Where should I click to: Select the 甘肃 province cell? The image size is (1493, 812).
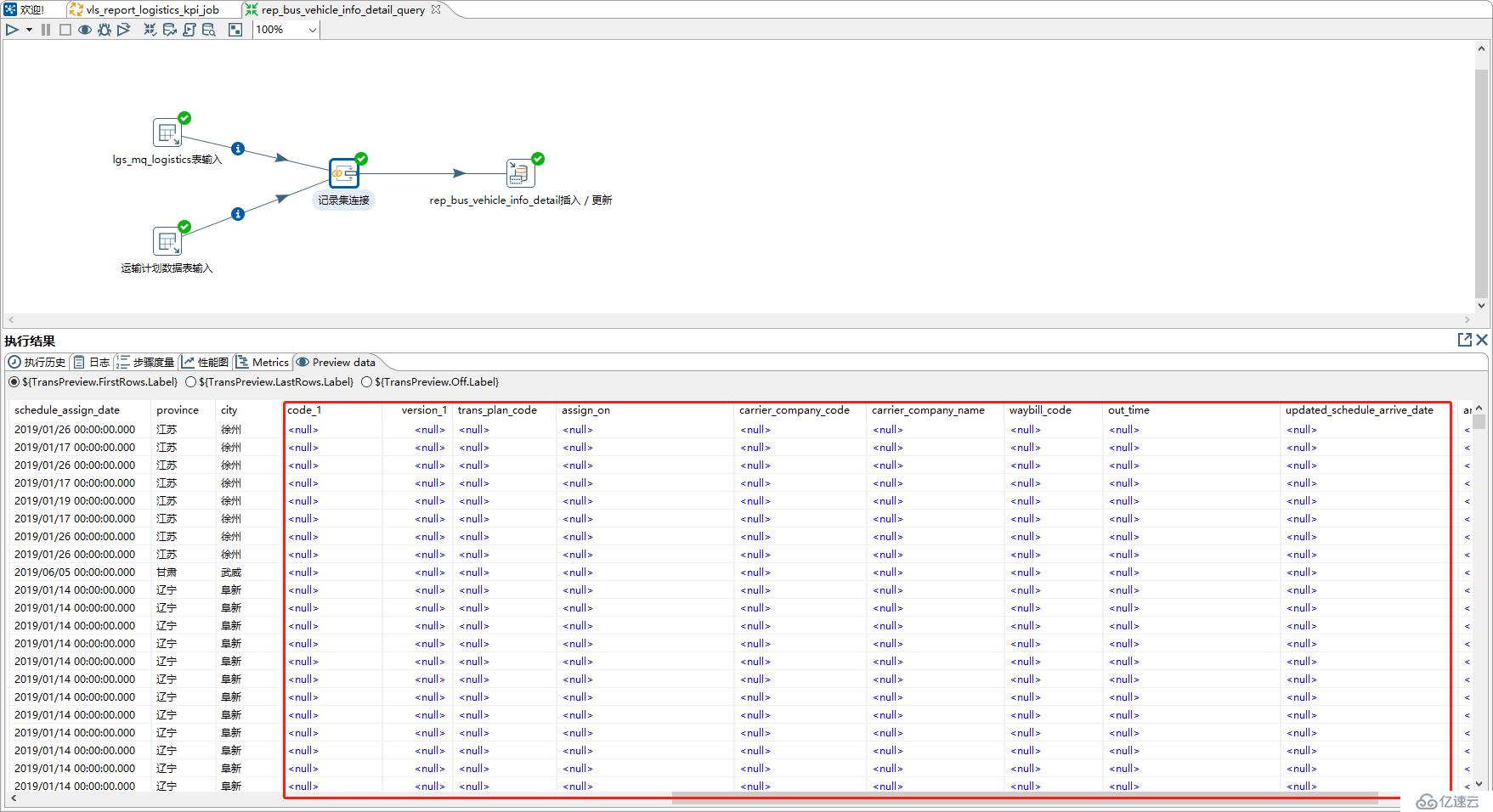click(x=167, y=572)
